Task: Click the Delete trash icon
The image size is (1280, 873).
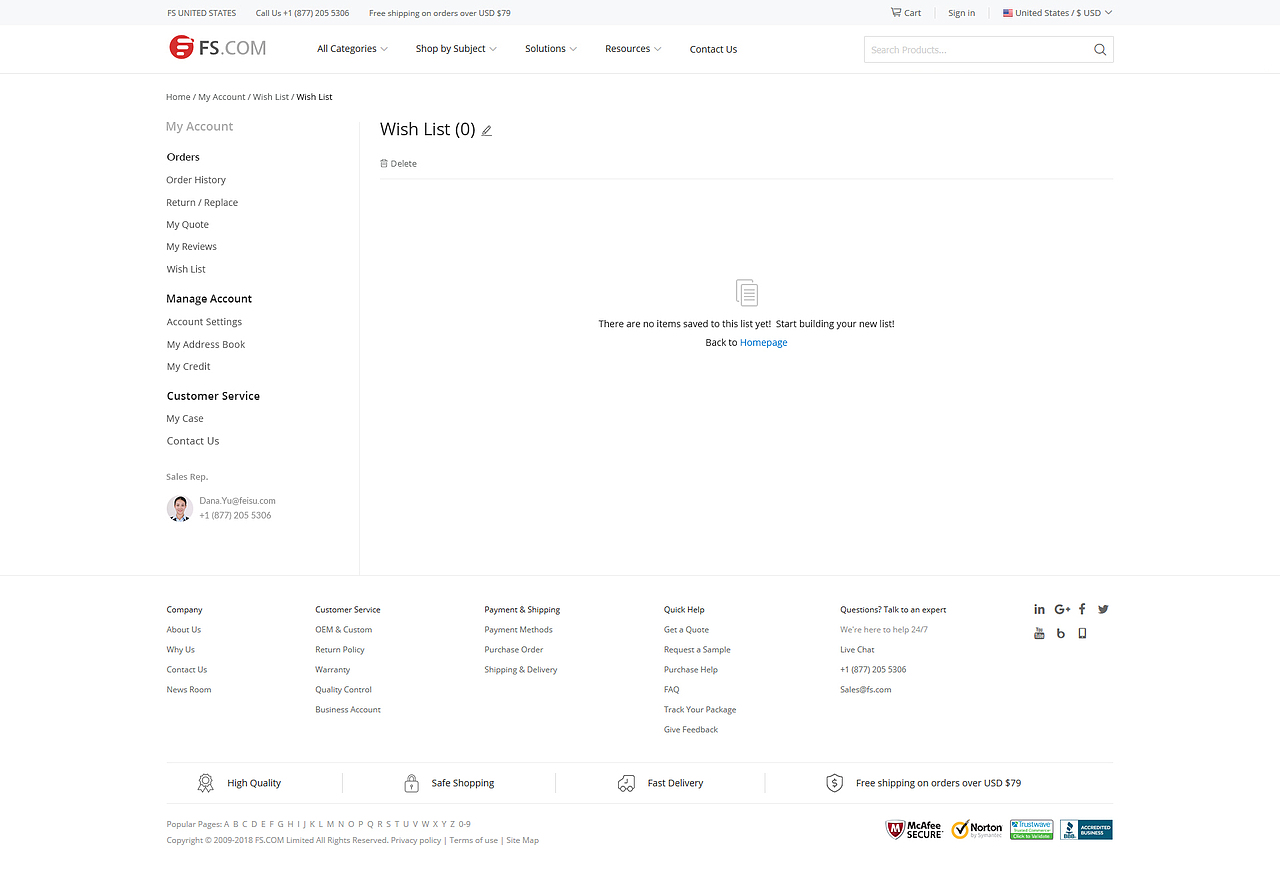Action: (x=384, y=163)
